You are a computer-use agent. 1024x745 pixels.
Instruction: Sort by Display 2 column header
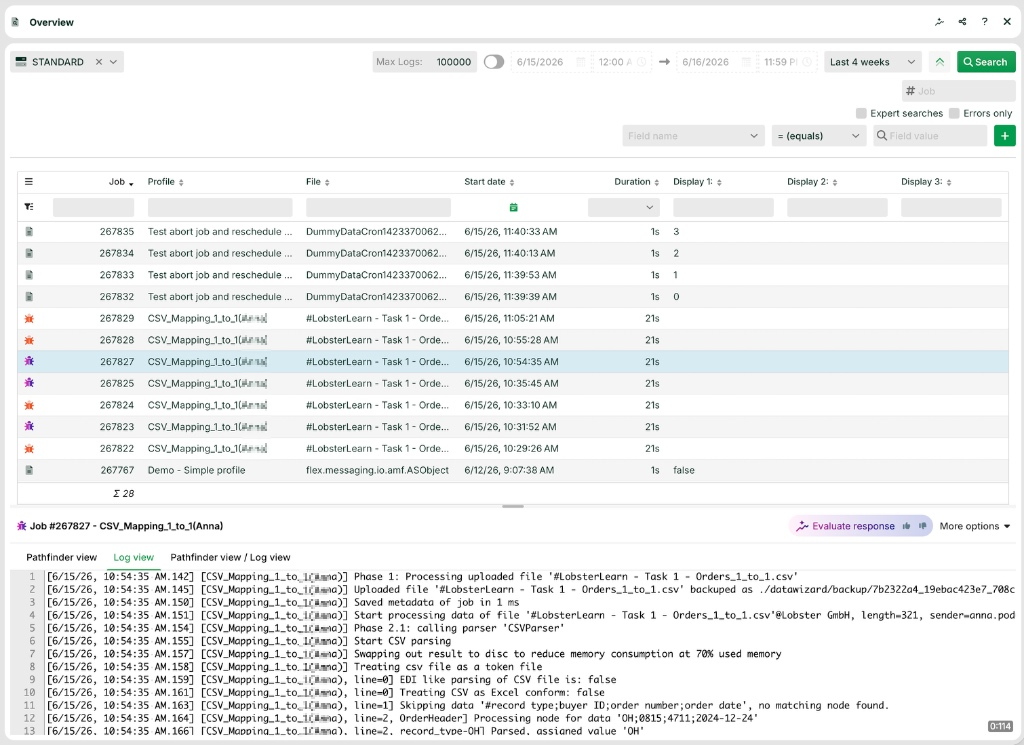click(x=812, y=182)
